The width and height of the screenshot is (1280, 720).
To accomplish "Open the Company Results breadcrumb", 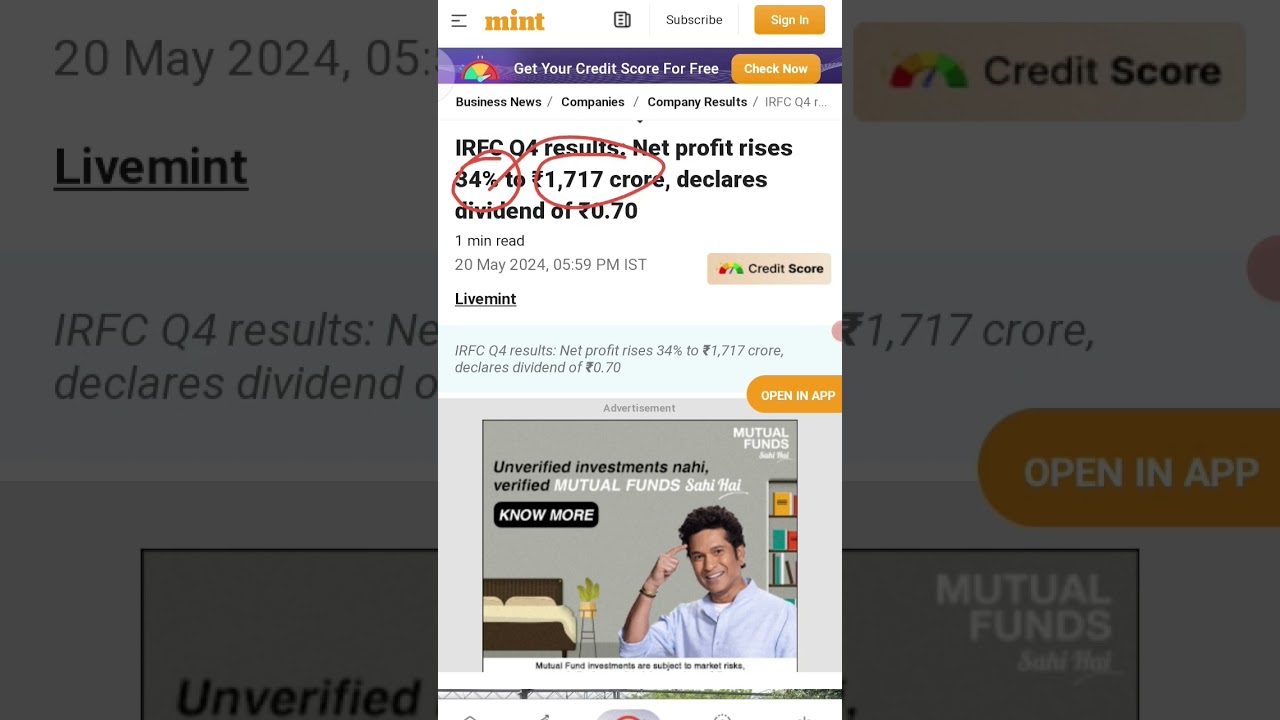I will (697, 102).
